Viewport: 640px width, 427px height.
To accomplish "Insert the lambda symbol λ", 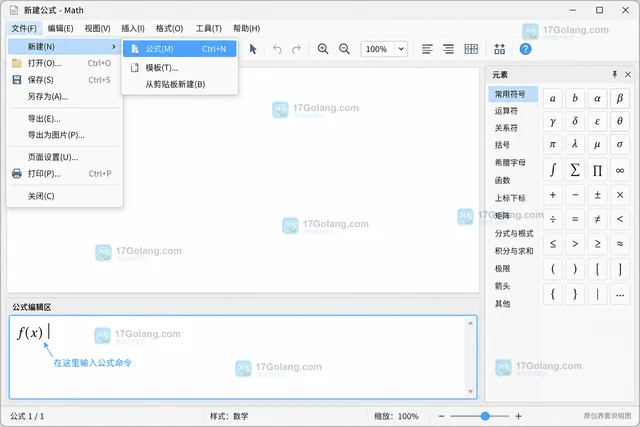I will click(x=575, y=144).
